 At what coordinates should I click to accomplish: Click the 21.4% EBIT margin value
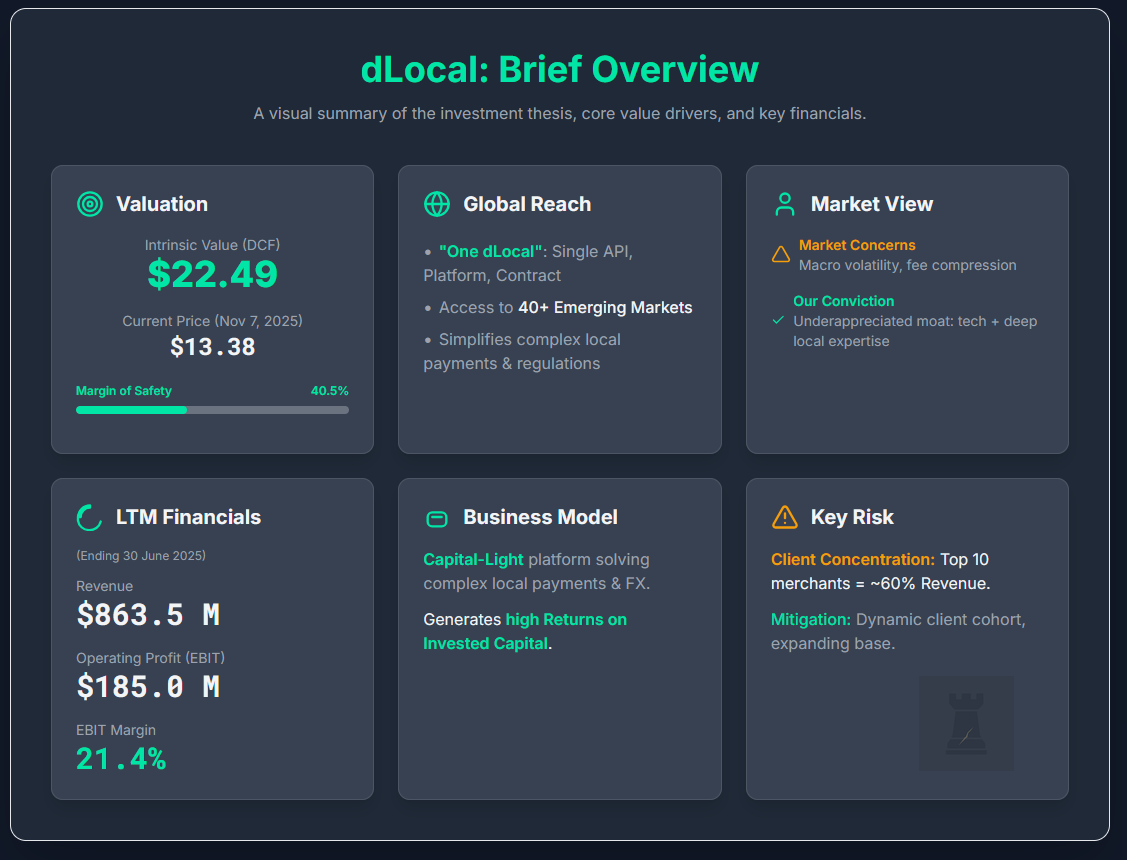pos(121,759)
